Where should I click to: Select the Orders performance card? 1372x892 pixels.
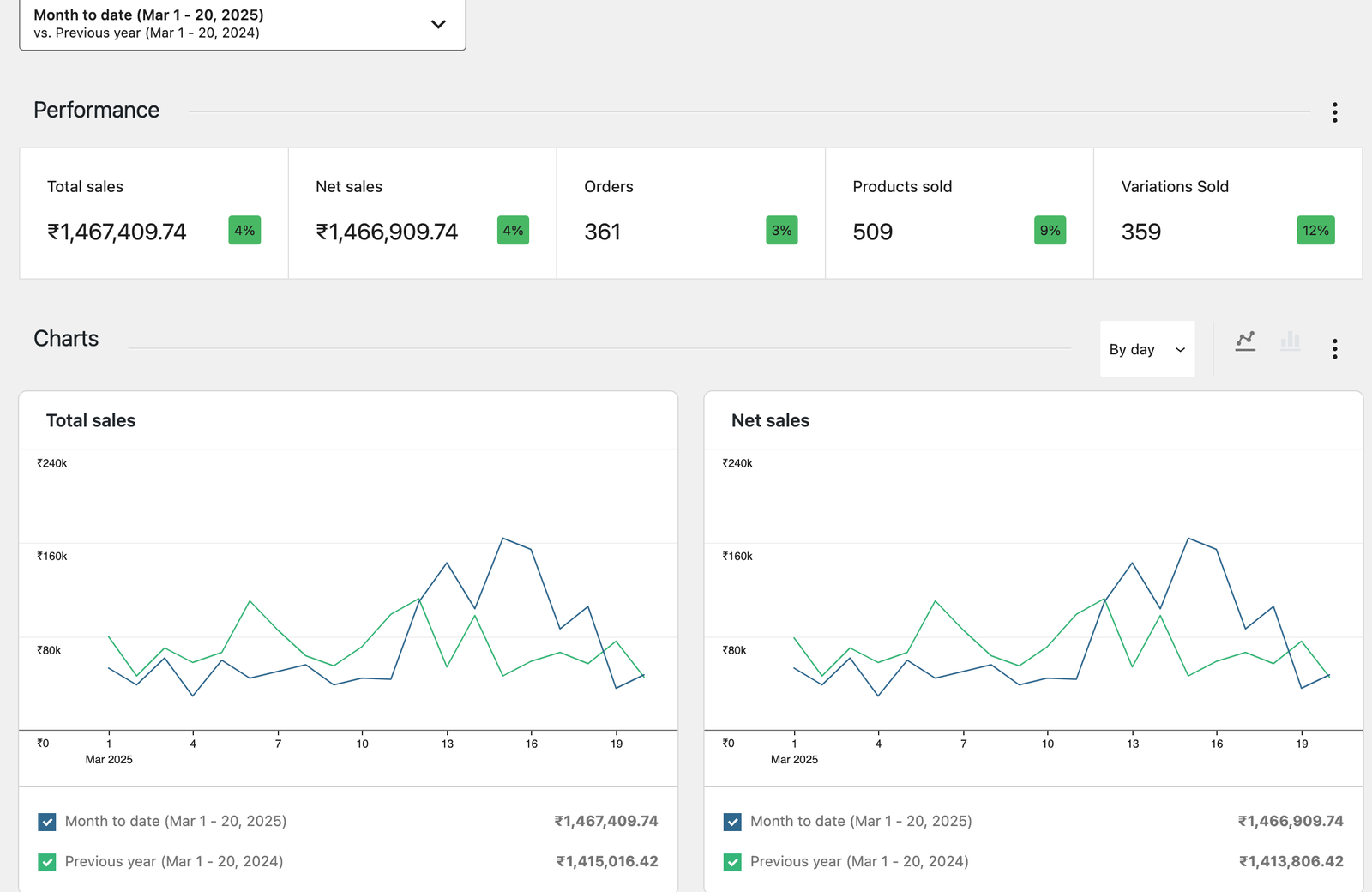tap(690, 213)
